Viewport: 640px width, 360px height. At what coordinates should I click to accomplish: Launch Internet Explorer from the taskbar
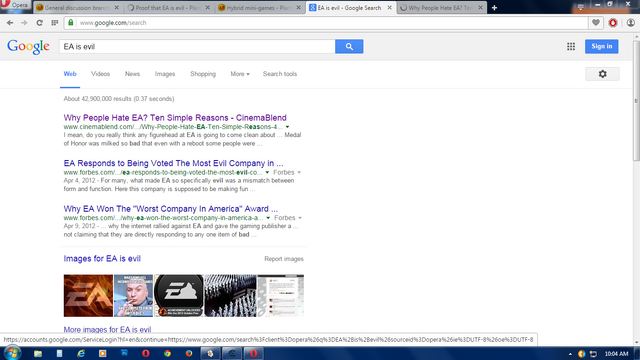click(x=81, y=353)
